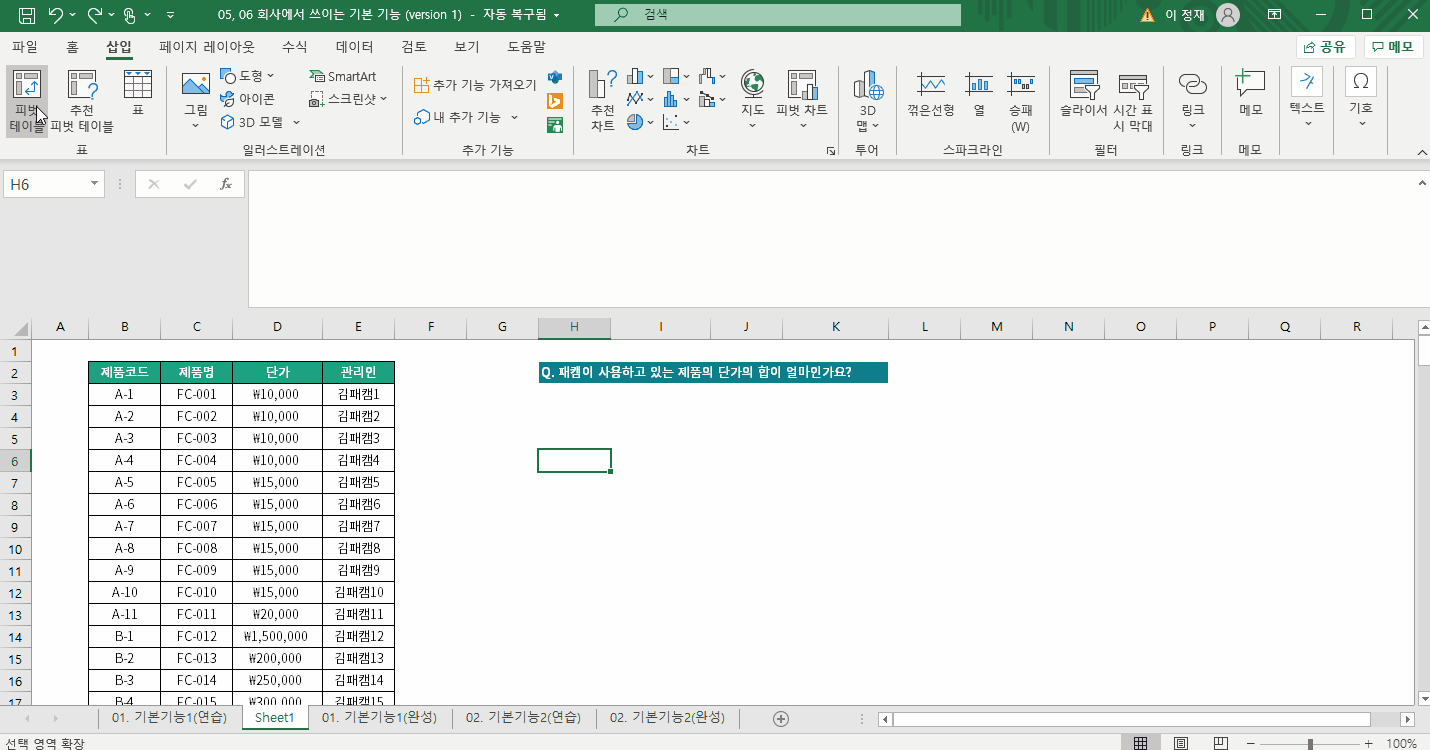Save the workbook from the Quick Access Toolbar
The height and width of the screenshot is (750, 1430).
coord(27,15)
